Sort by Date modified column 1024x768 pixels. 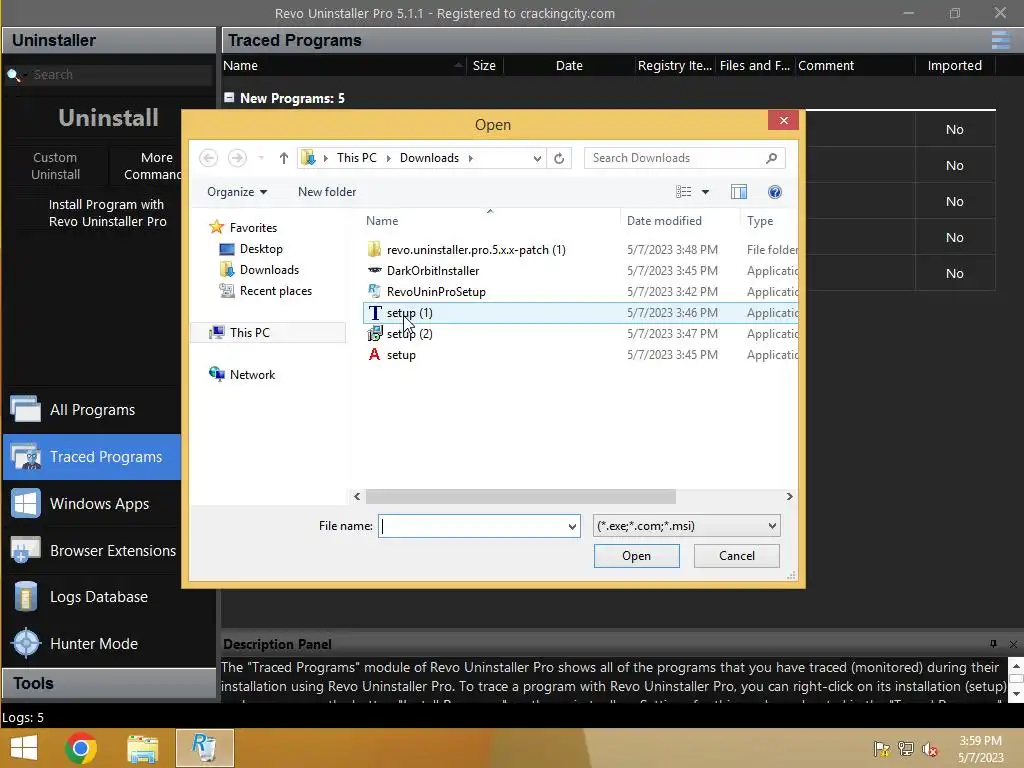(664, 221)
